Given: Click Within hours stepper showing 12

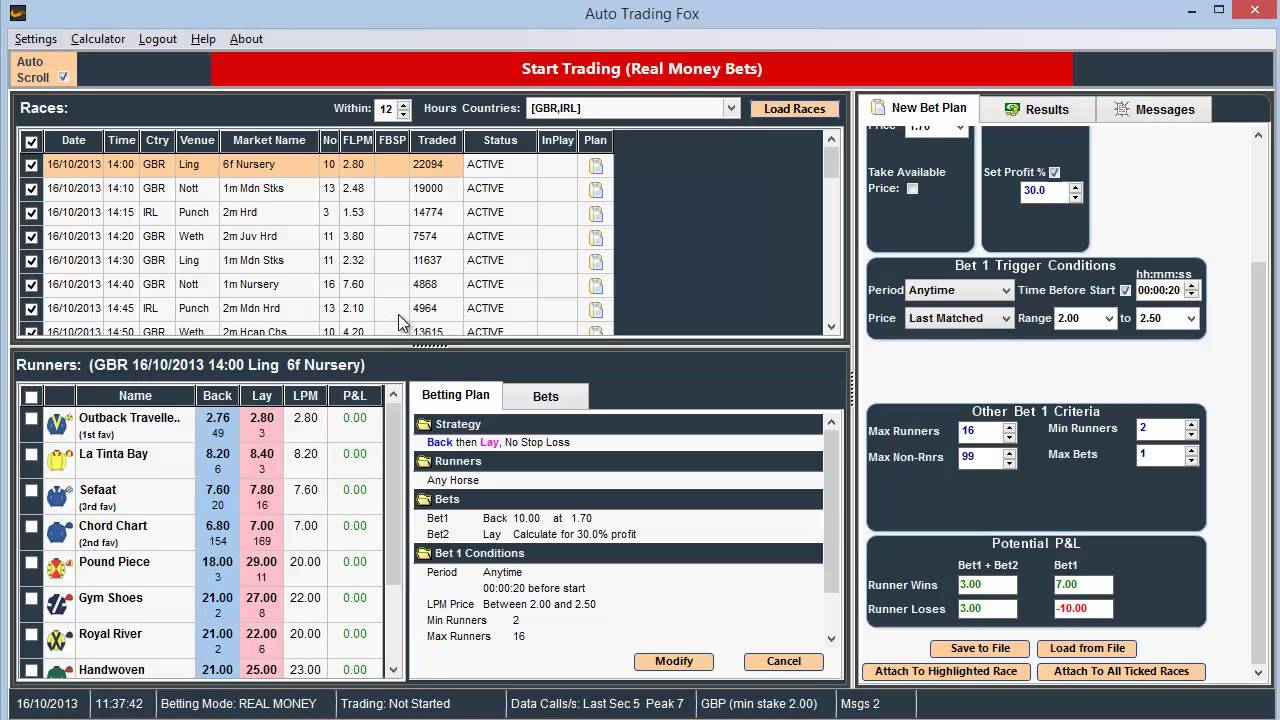Looking at the screenshot, I should 403,109.
